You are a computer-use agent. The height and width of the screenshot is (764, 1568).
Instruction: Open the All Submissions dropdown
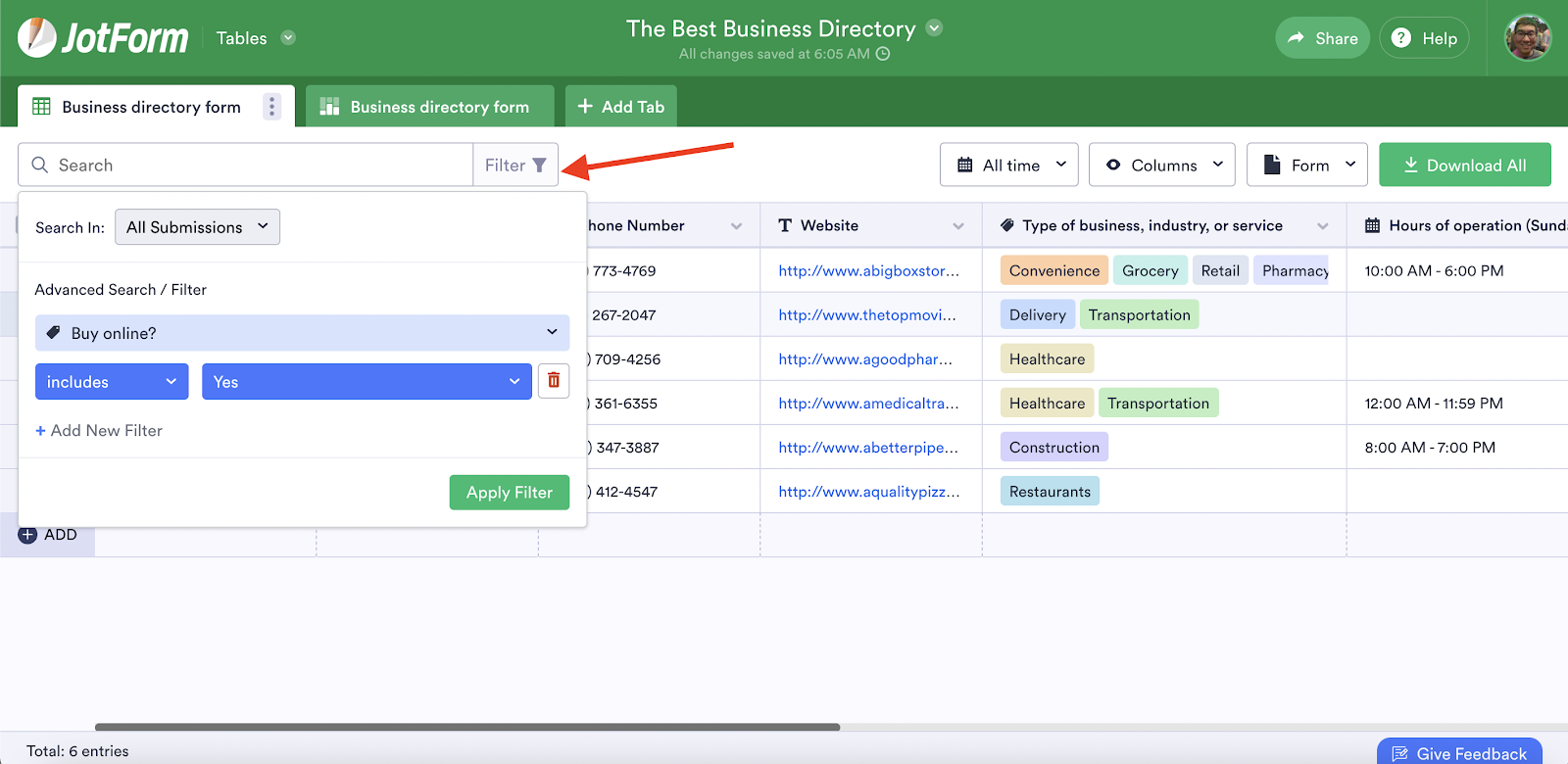(x=197, y=227)
